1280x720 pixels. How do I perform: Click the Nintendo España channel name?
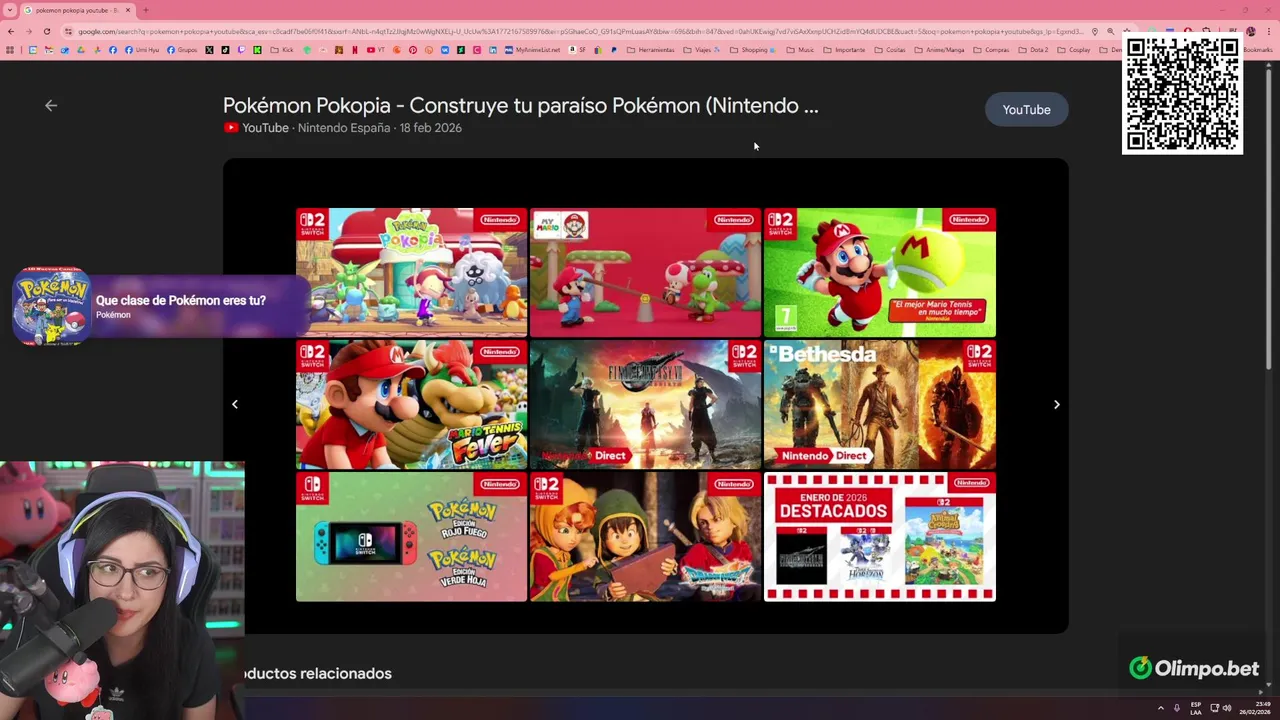click(344, 128)
